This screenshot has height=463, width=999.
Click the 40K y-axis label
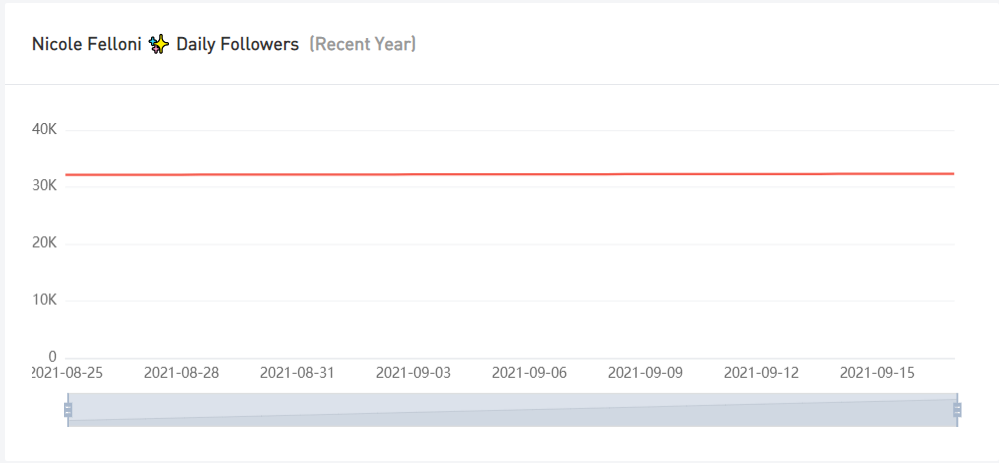pyautogui.click(x=45, y=129)
